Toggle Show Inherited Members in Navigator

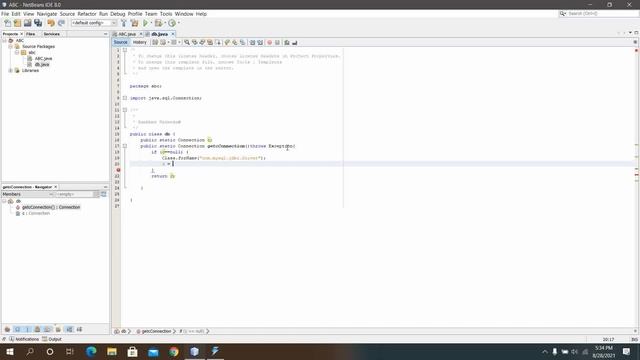[x=7, y=329]
